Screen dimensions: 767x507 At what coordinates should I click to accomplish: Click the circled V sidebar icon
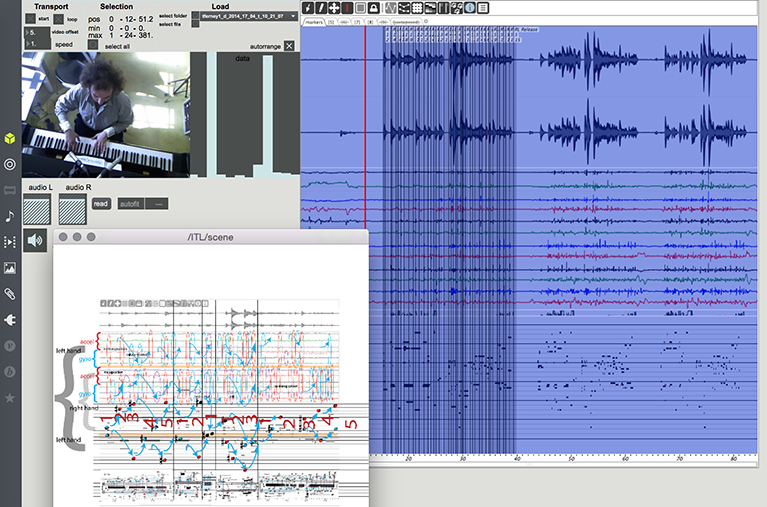[x=10, y=346]
